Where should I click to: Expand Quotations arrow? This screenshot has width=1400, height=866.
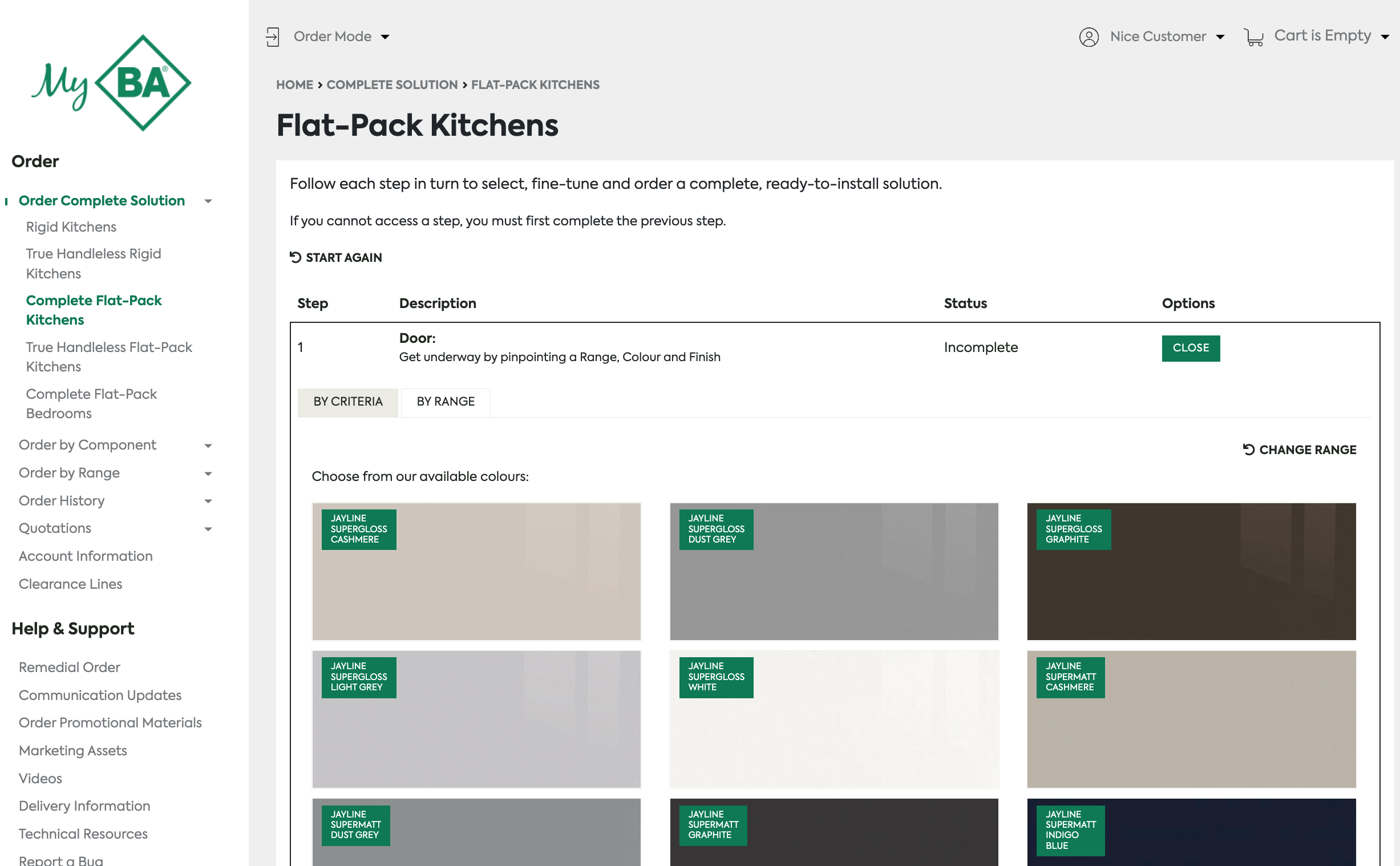208,529
